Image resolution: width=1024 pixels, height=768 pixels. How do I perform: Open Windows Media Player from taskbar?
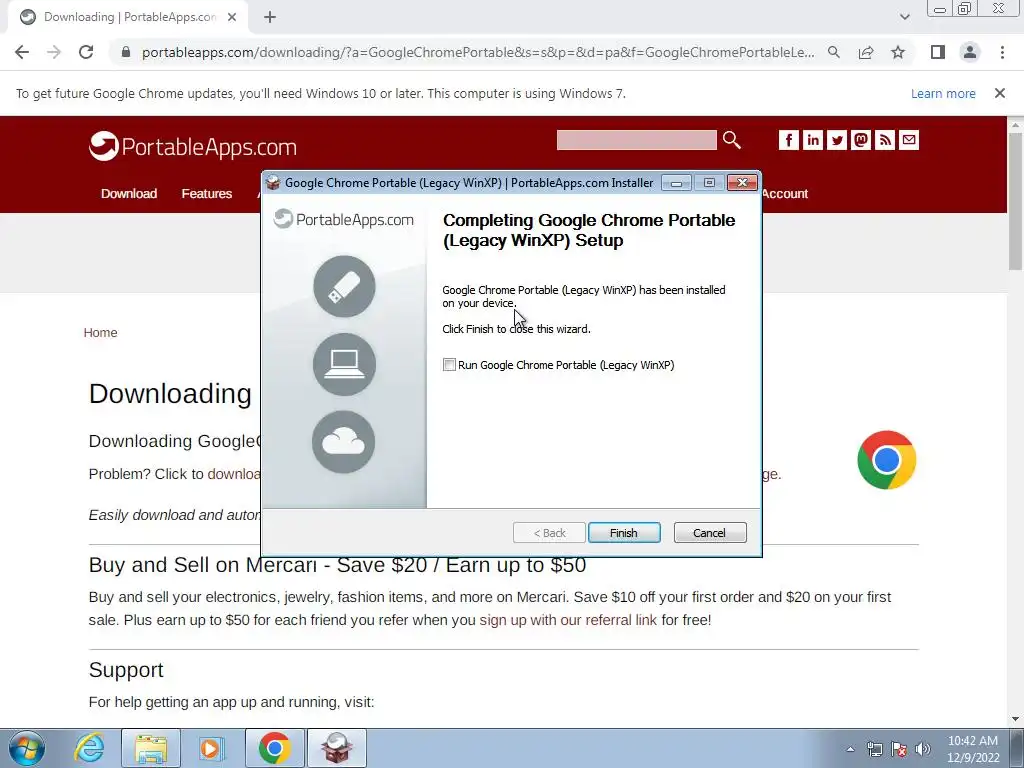click(x=211, y=748)
